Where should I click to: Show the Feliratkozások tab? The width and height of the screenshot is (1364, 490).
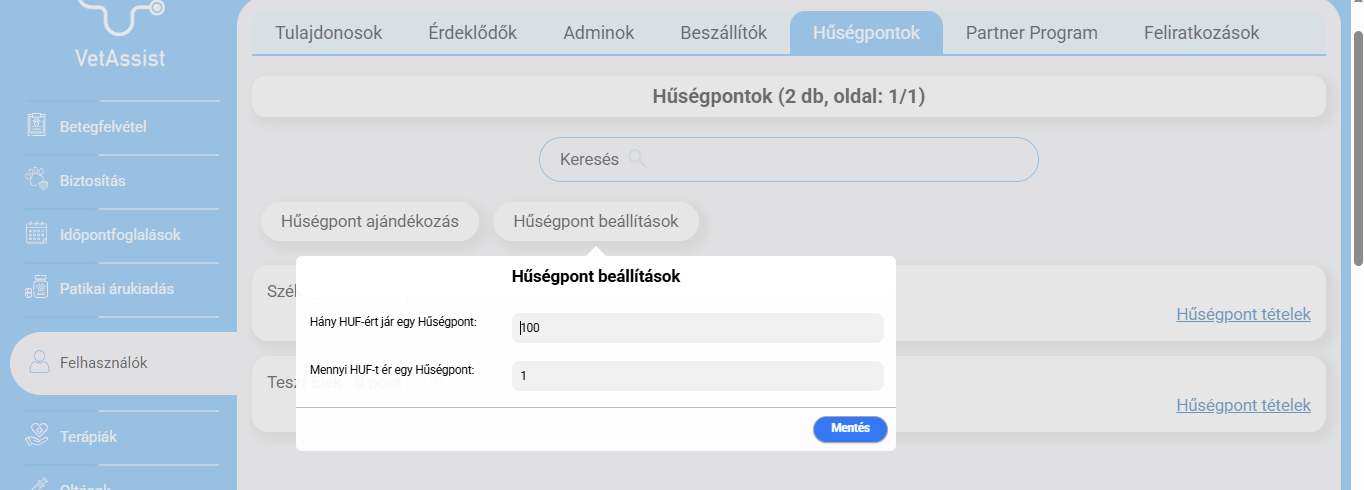coord(1201,33)
